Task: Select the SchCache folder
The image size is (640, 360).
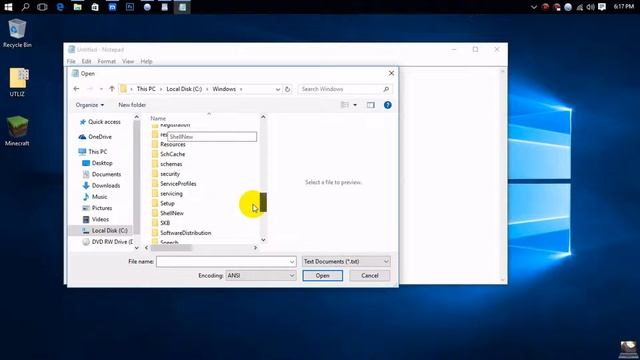Action: coord(168,154)
